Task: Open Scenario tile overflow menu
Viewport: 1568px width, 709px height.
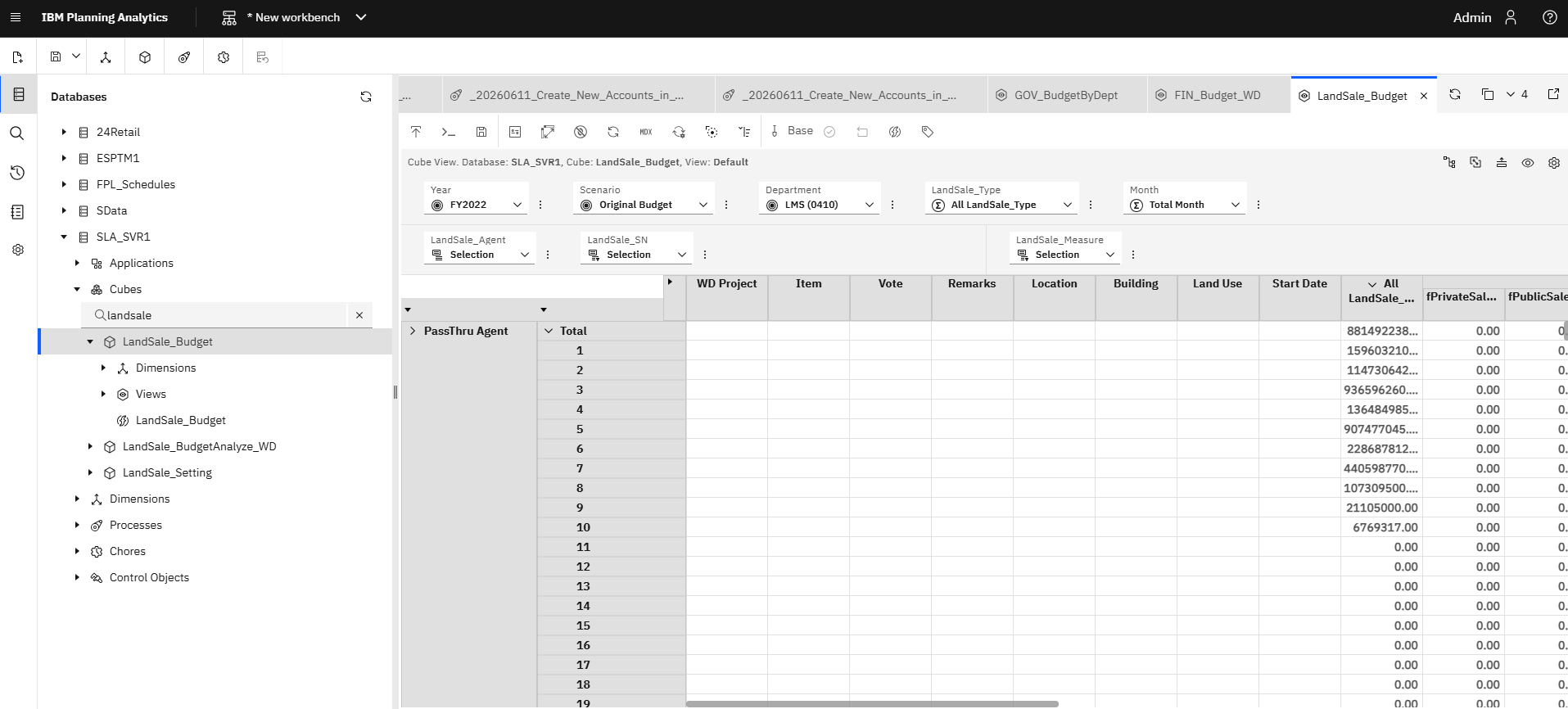Action: pyautogui.click(x=726, y=205)
